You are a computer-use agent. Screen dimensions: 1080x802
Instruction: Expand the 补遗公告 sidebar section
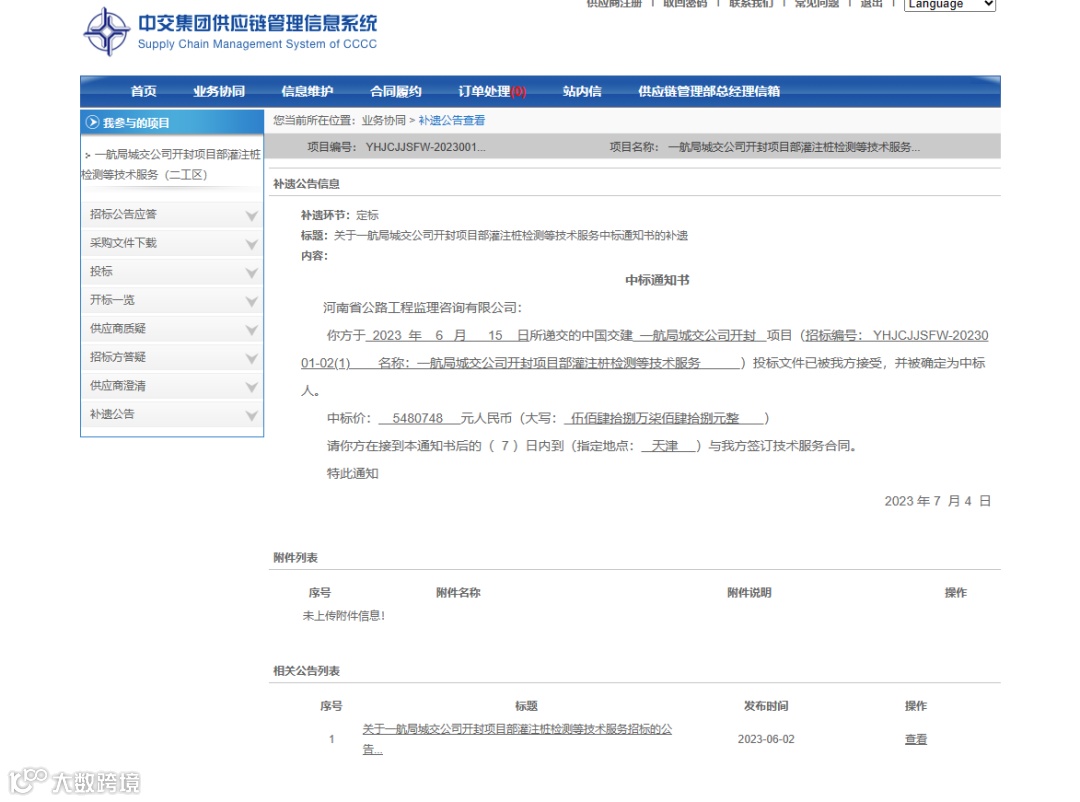pos(172,414)
